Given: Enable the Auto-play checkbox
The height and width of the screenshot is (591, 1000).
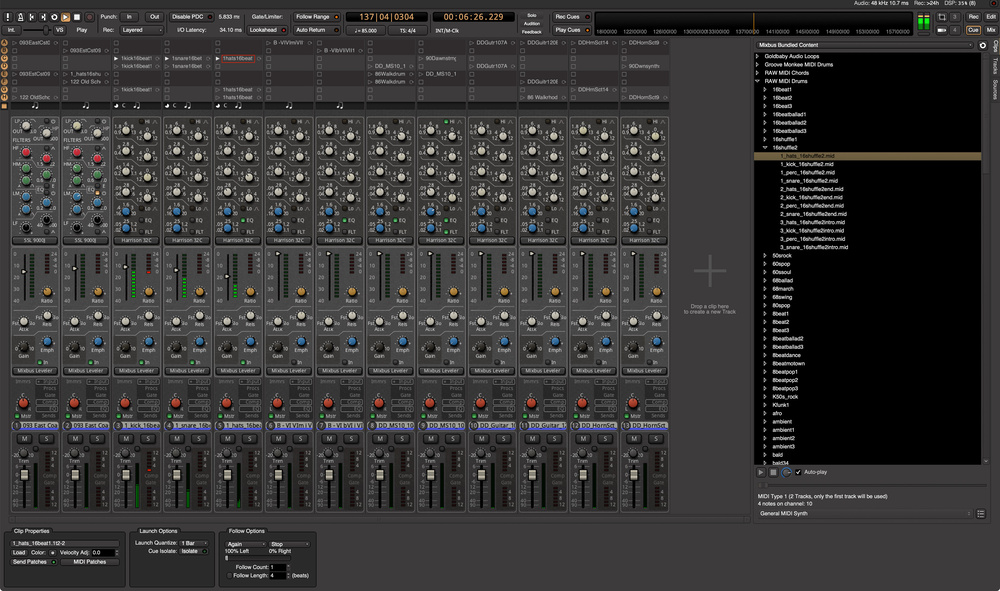Looking at the screenshot, I should click(797, 472).
